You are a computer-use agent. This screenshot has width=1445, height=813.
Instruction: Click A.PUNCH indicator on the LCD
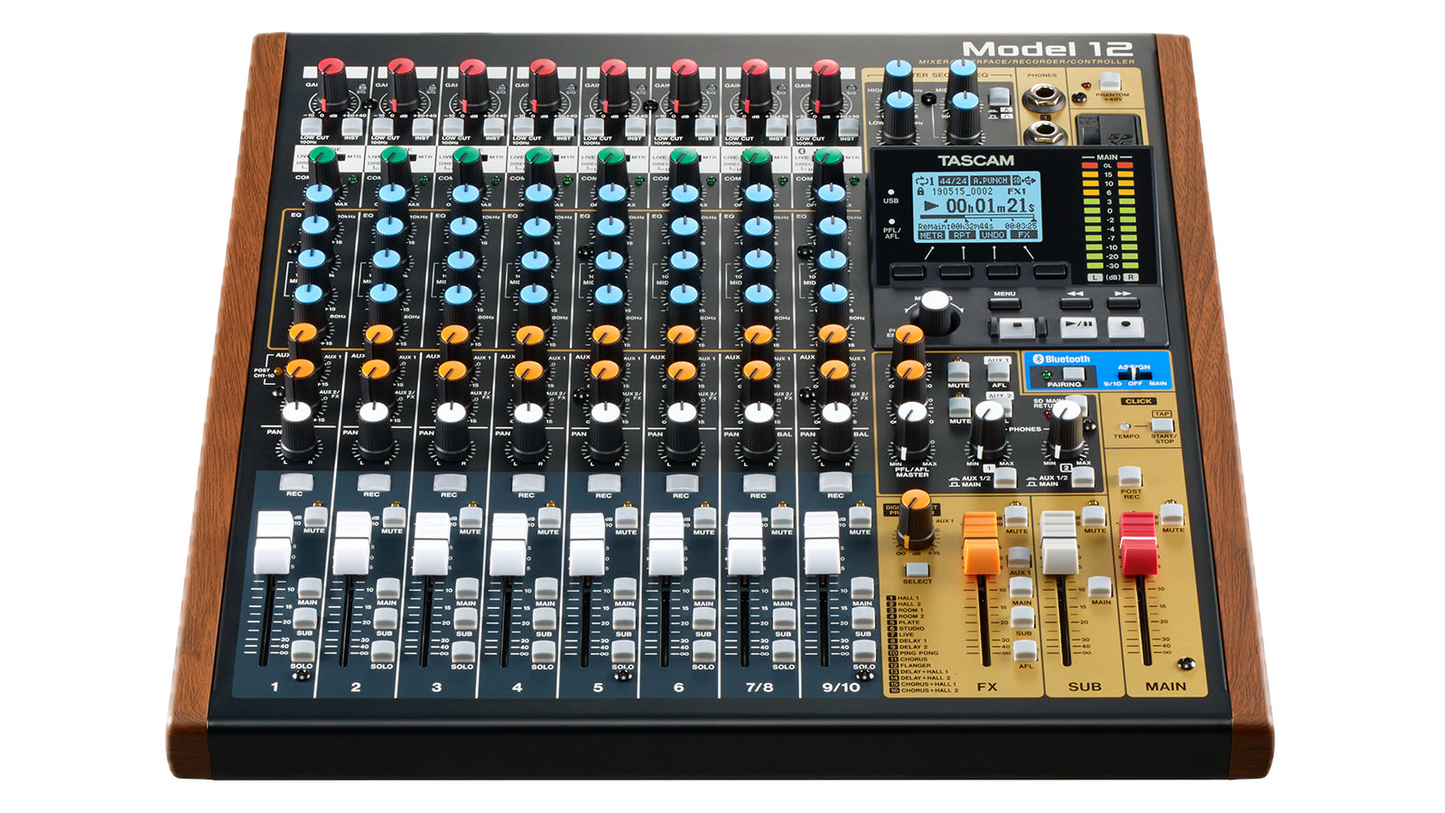(x=989, y=179)
